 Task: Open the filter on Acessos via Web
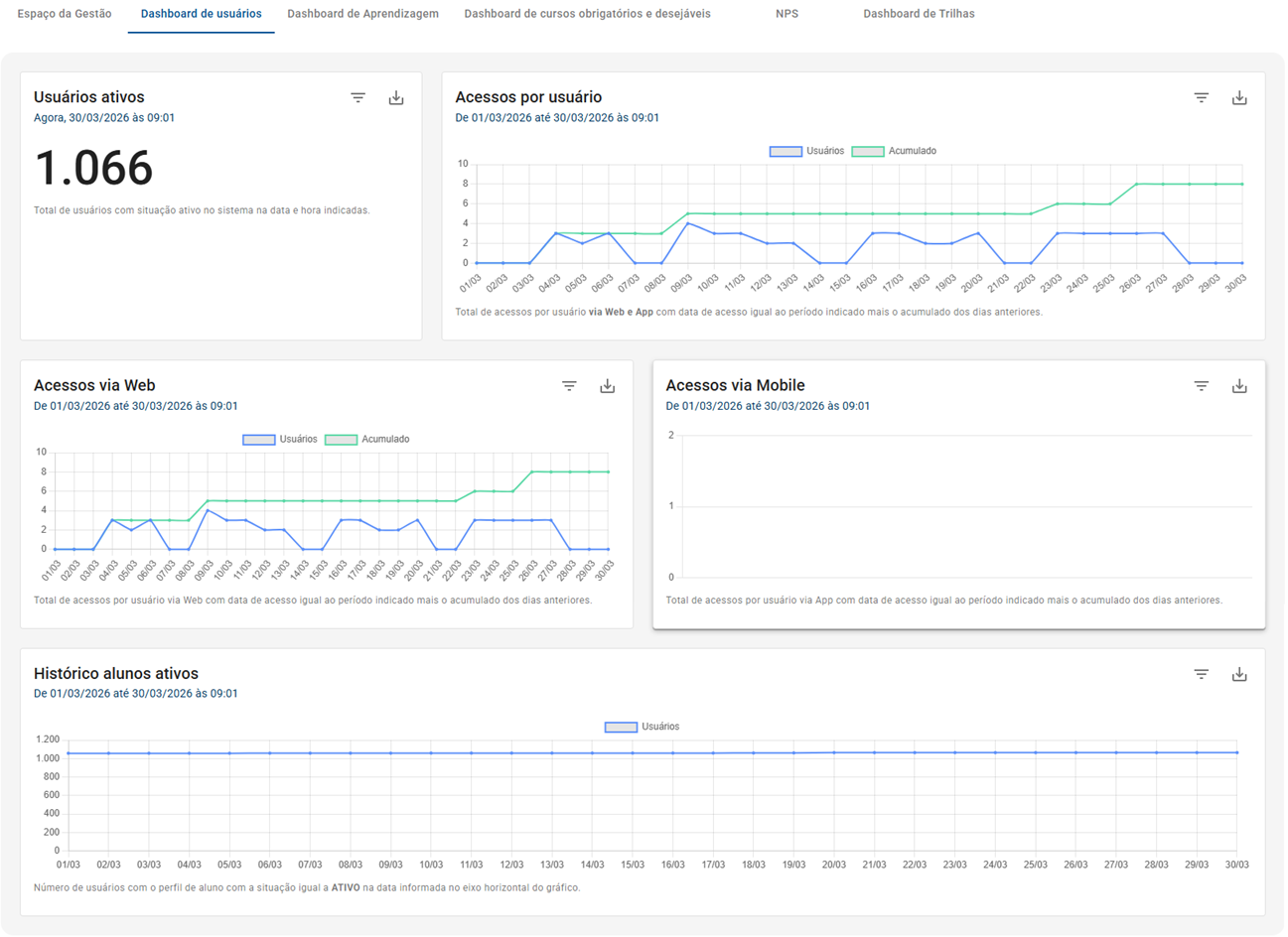tap(568, 385)
